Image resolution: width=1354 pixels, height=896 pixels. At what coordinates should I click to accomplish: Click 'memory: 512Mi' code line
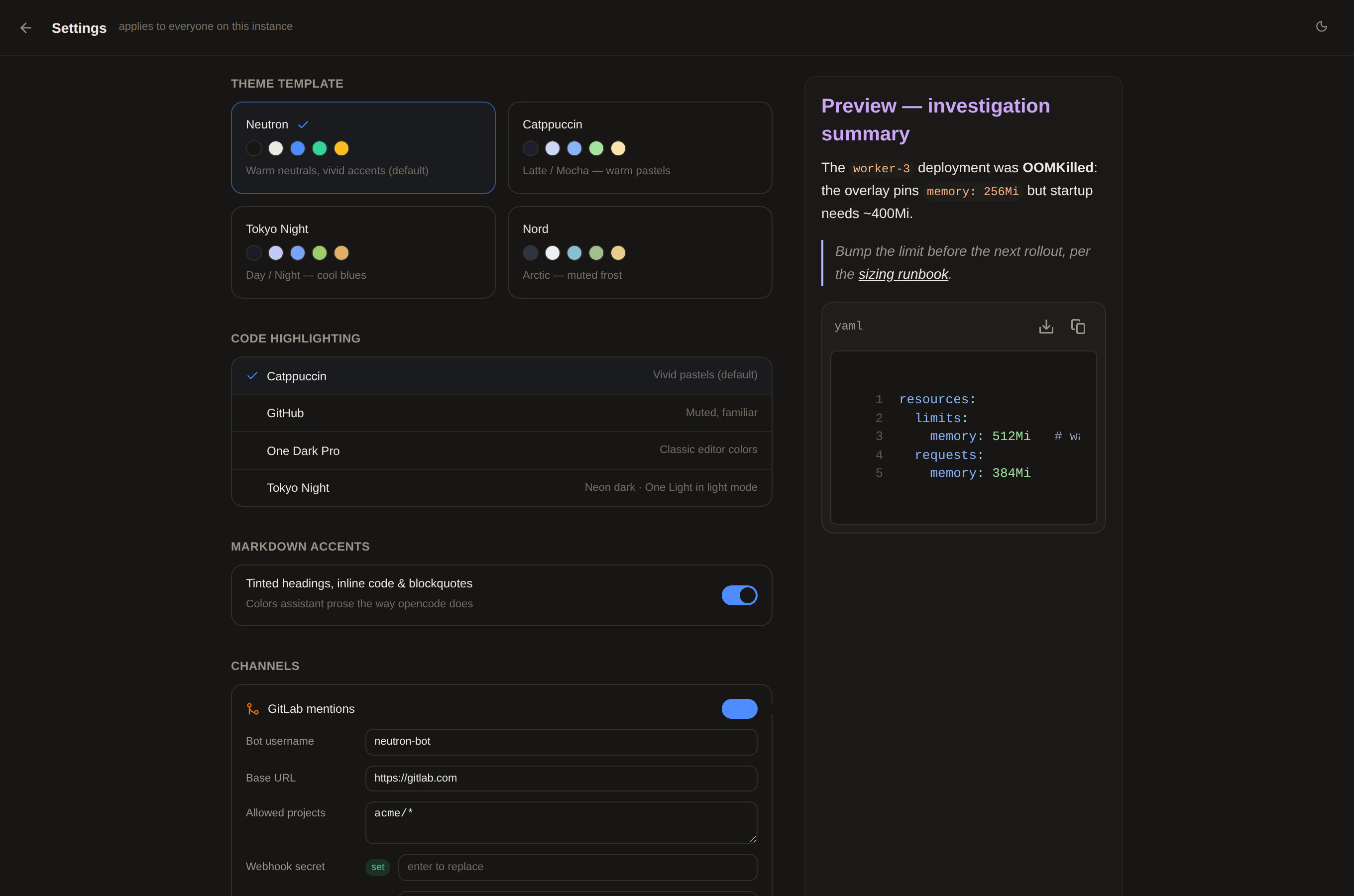coord(980,437)
